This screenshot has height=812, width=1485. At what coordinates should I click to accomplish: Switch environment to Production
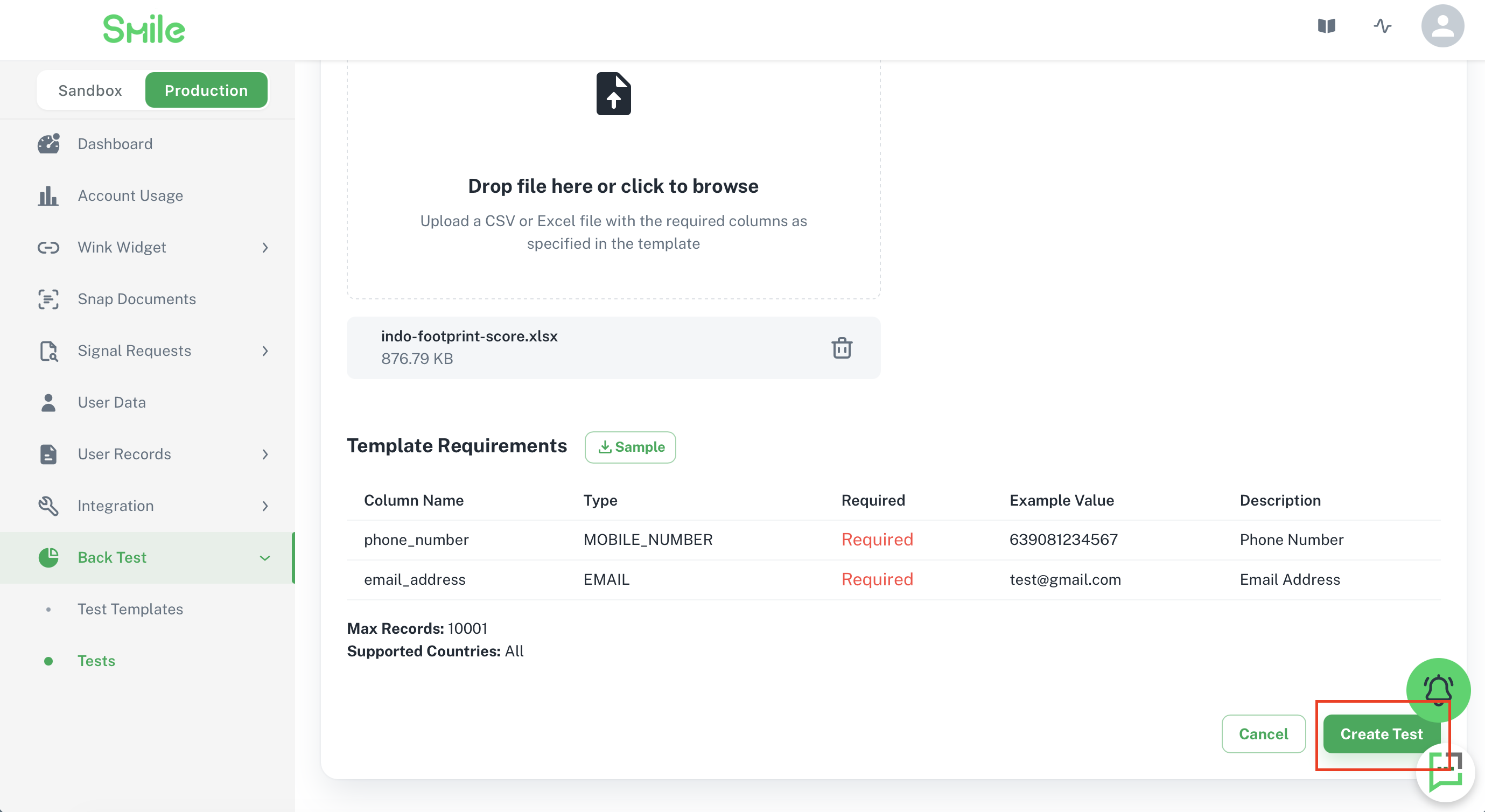[206, 90]
